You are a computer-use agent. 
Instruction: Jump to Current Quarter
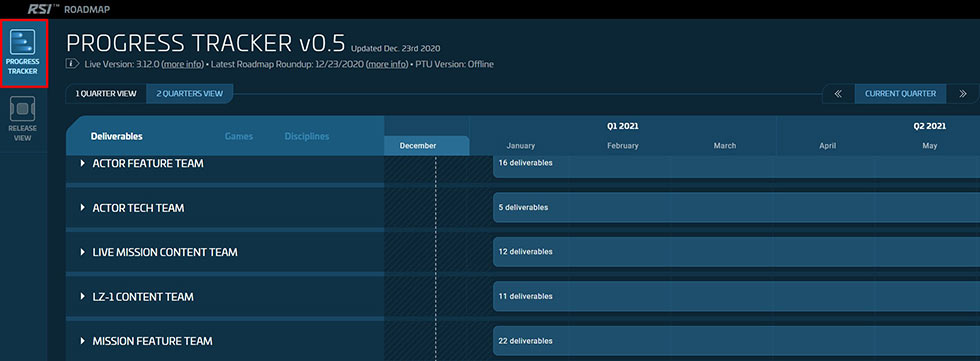[x=901, y=94]
